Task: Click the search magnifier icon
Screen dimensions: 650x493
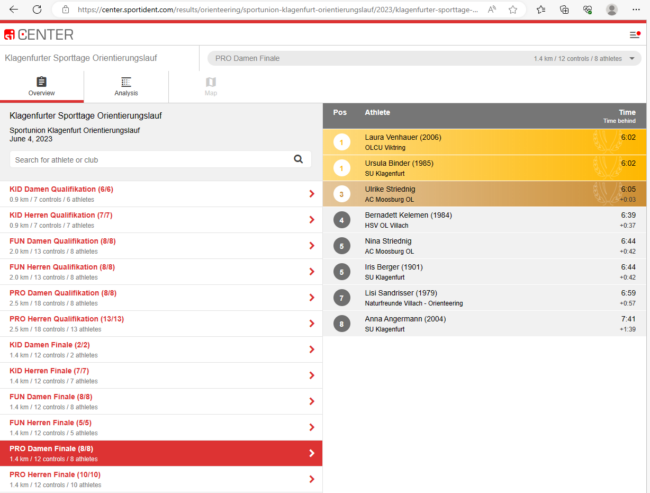Action: pyautogui.click(x=298, y=159)
